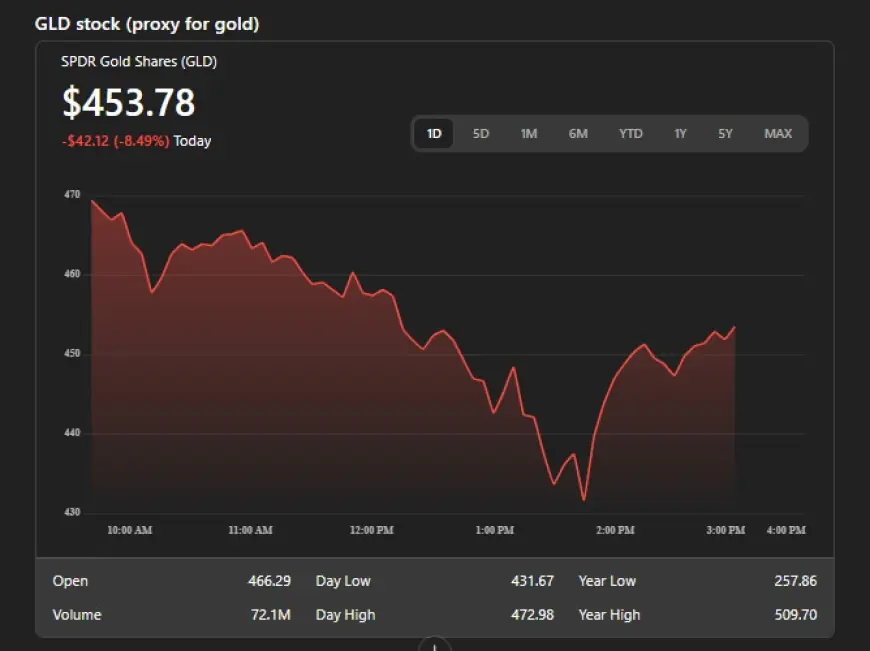Screen dimensions: 870x651
Task: Click the GLD stock (proxy for gold) heading
Action: tap(147, 24)
